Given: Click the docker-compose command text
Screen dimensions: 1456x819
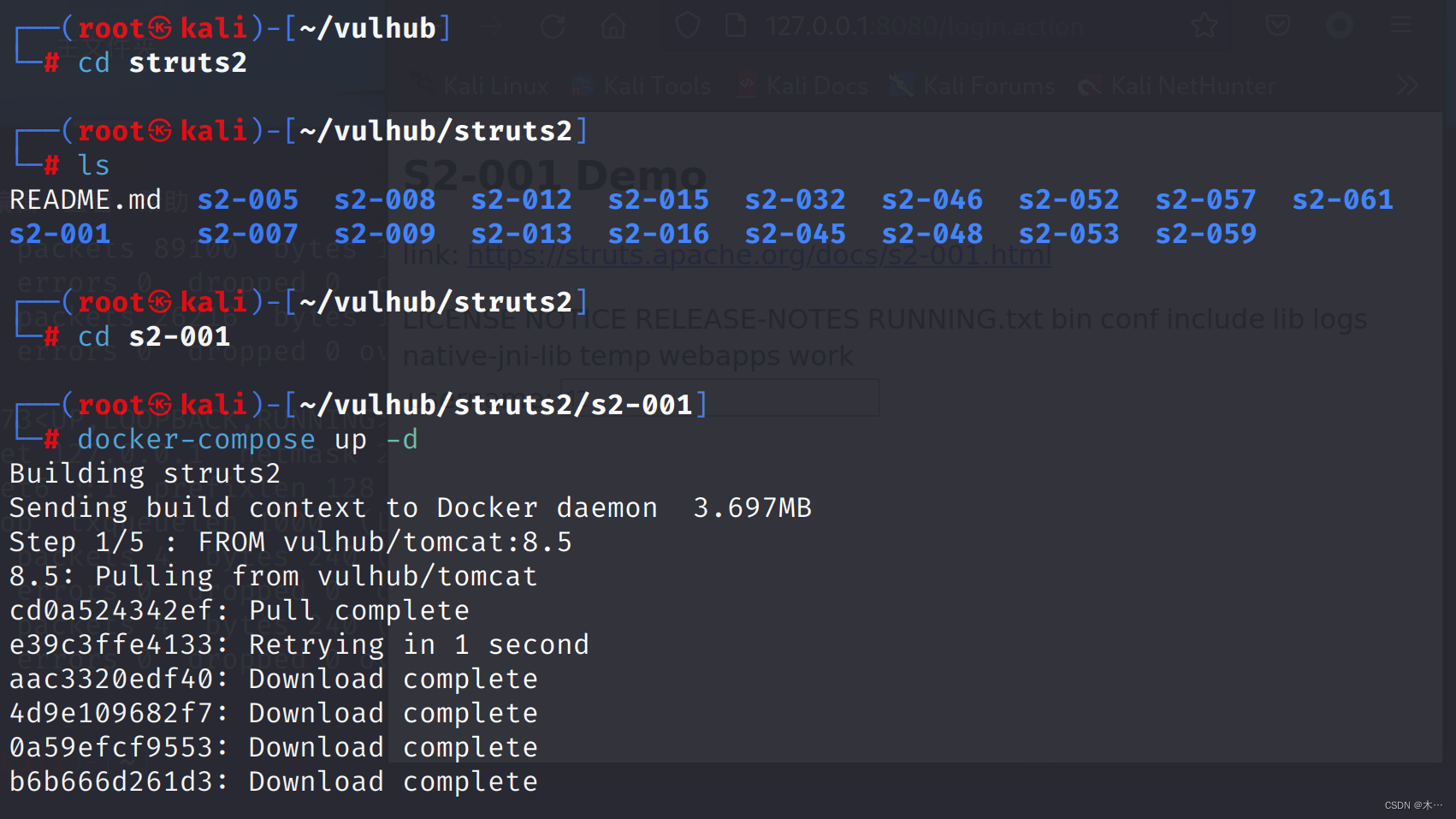Looking at the screenshot, I should click(x=196, y=439).
